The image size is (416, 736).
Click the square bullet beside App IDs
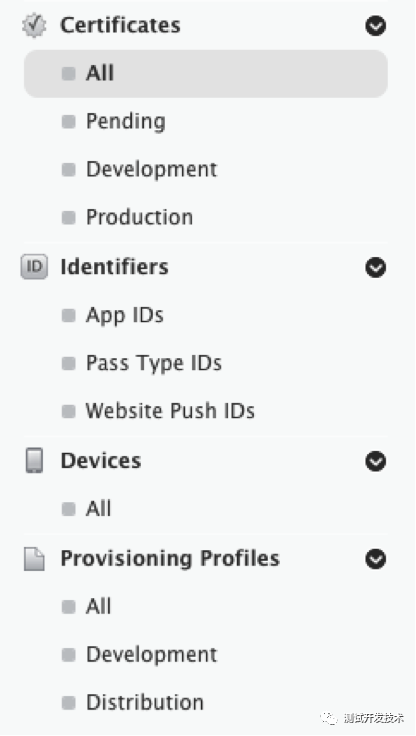tap(69, 315)
